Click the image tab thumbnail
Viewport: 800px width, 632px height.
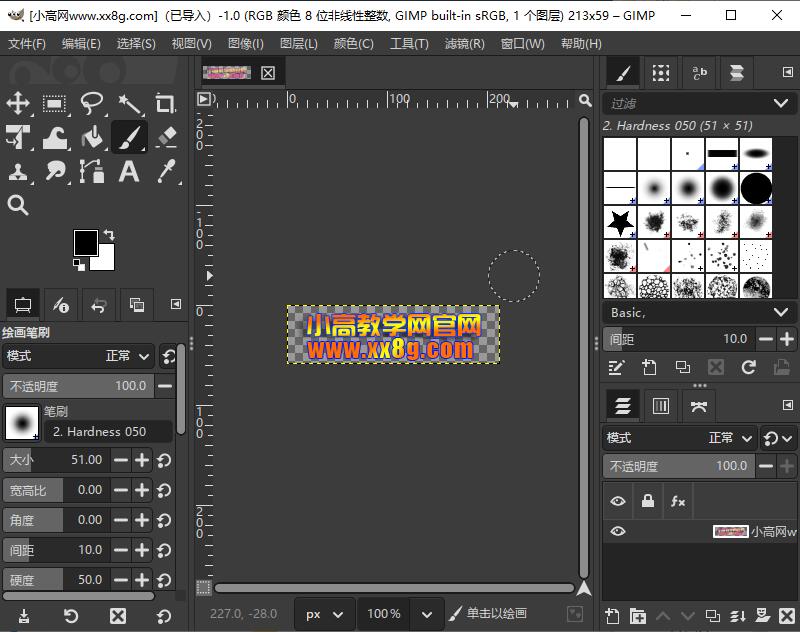[x=227, y=72]
